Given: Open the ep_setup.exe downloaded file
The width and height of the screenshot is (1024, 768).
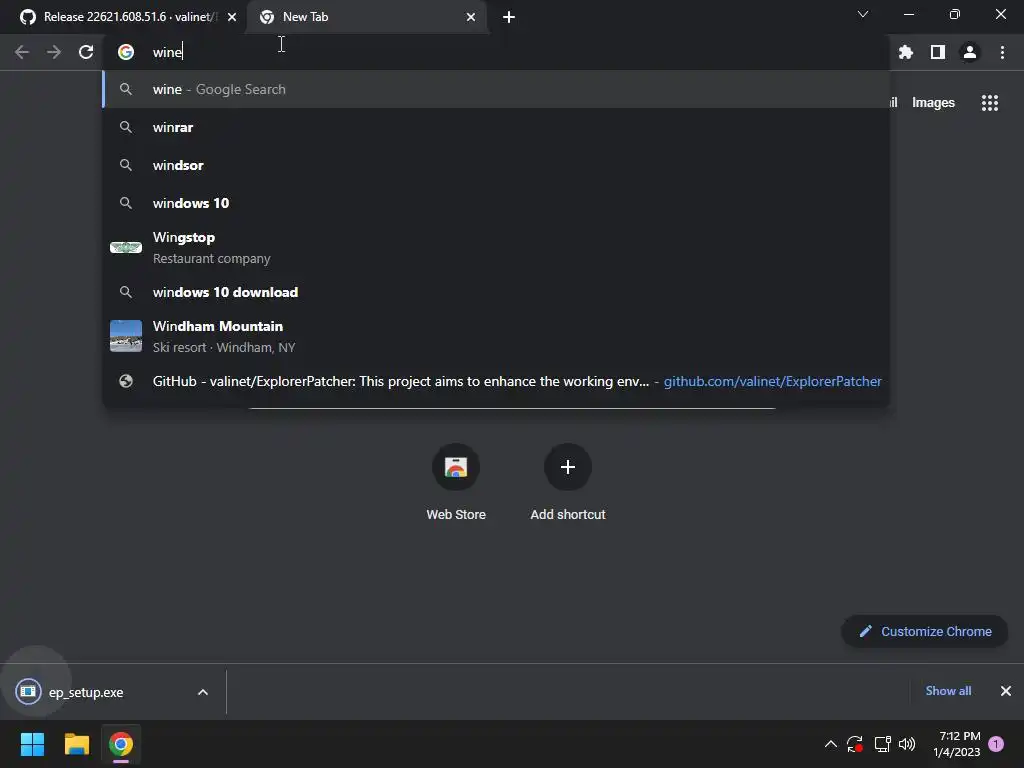Looking at the screenshot, I should tap(86, 692).
